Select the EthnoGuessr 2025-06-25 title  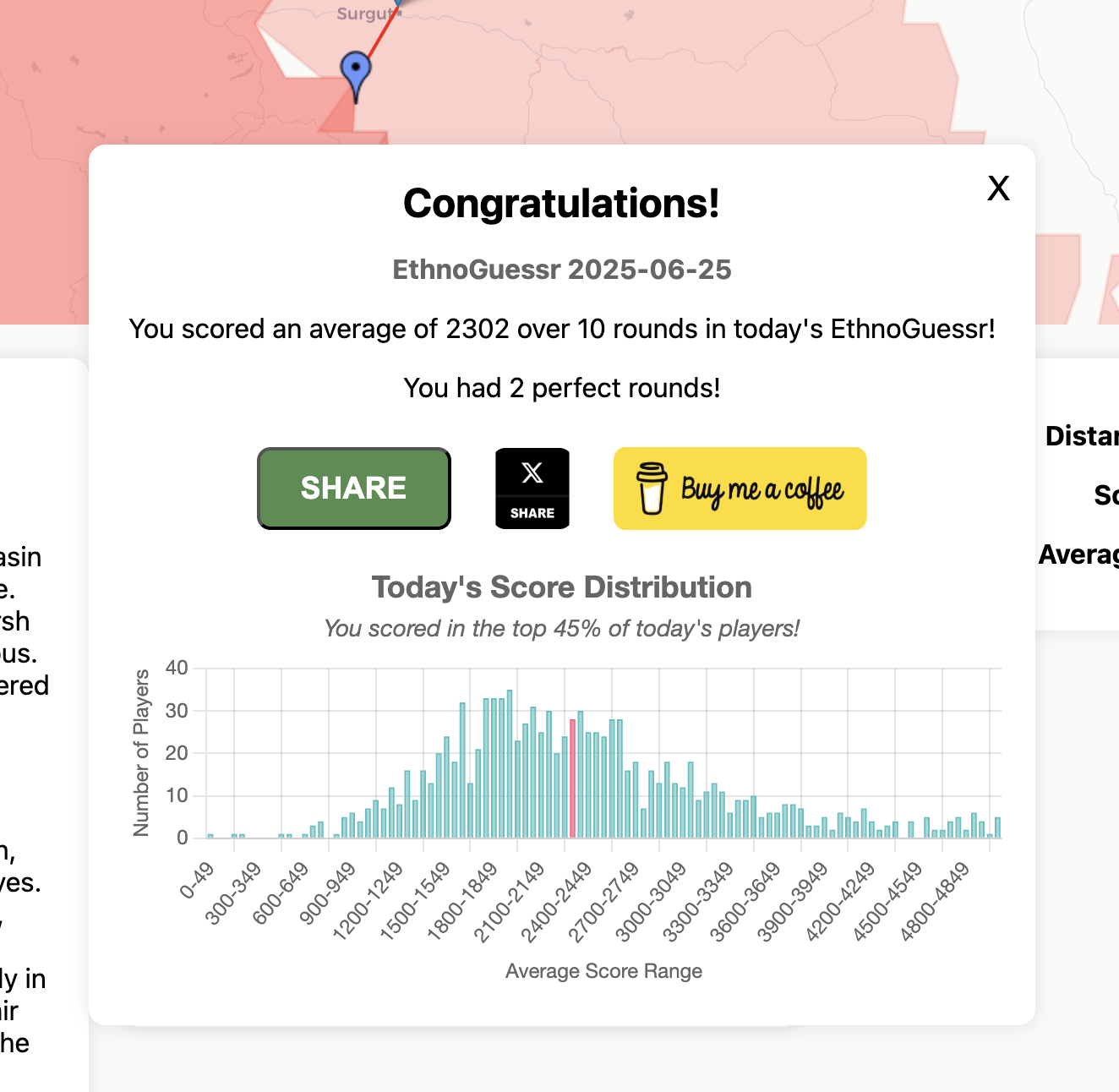click(562, 270)
